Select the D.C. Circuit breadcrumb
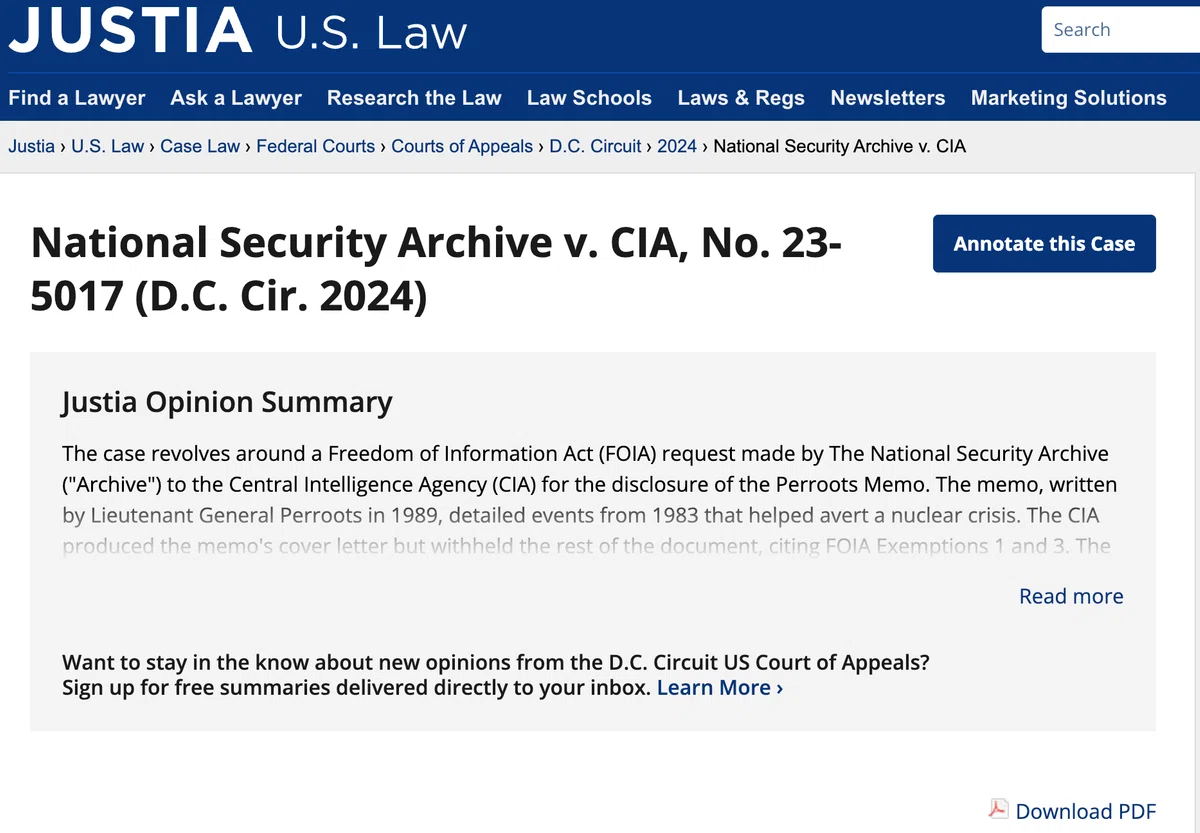Screen dimensions: 1200x833 pos(596,146)
